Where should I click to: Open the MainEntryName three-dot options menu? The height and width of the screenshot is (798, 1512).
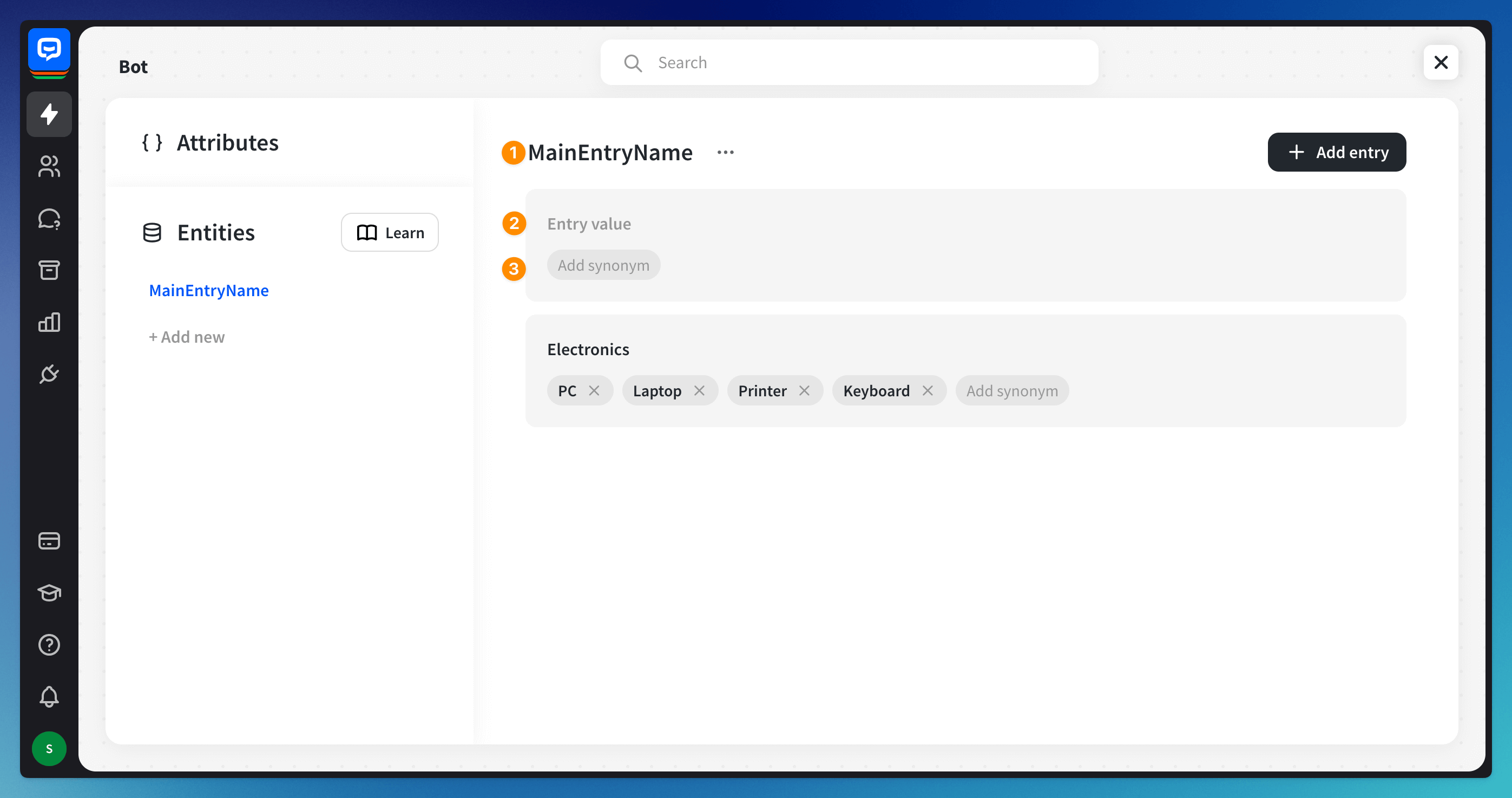click(x=726, y=153)
